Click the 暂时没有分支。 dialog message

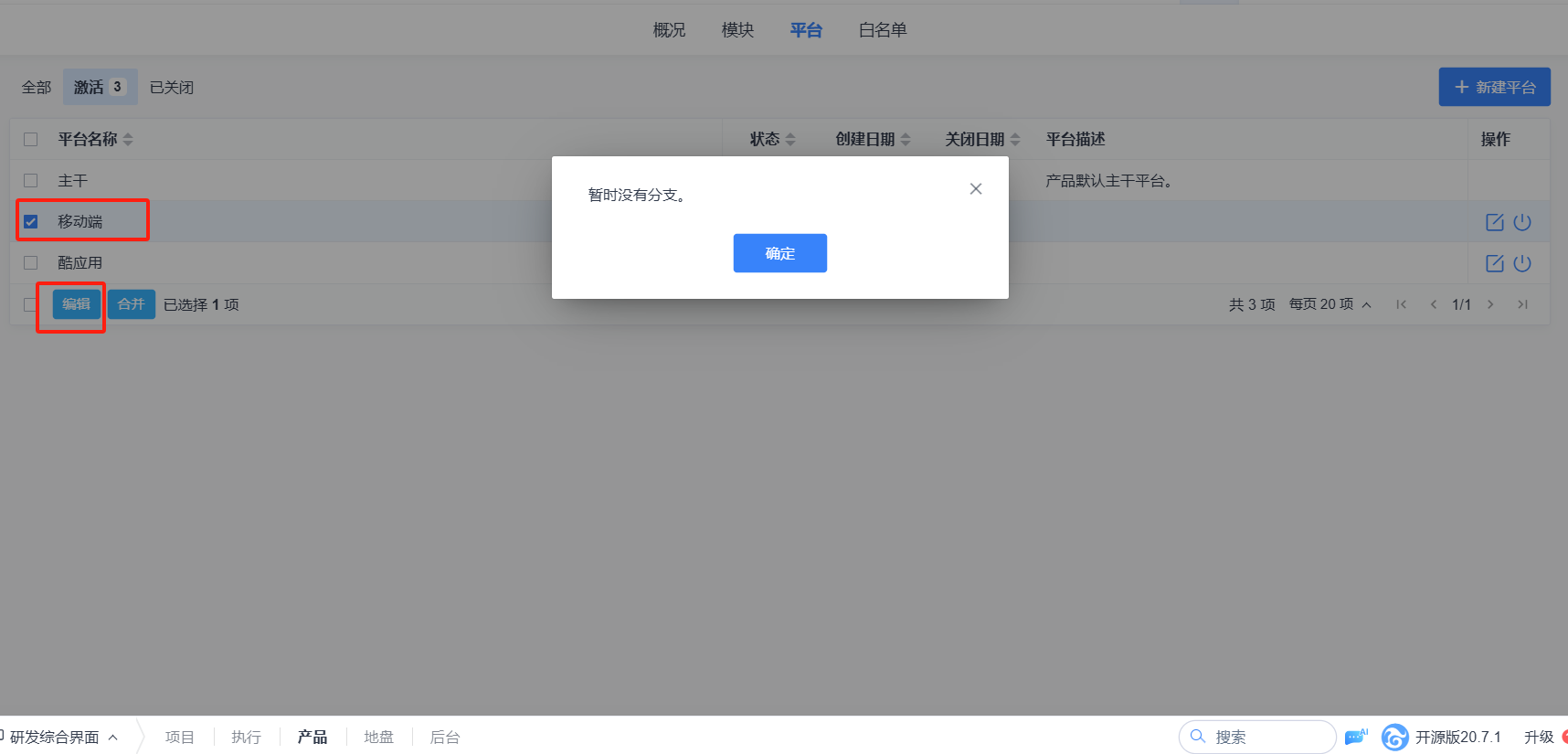click(637, 195)
